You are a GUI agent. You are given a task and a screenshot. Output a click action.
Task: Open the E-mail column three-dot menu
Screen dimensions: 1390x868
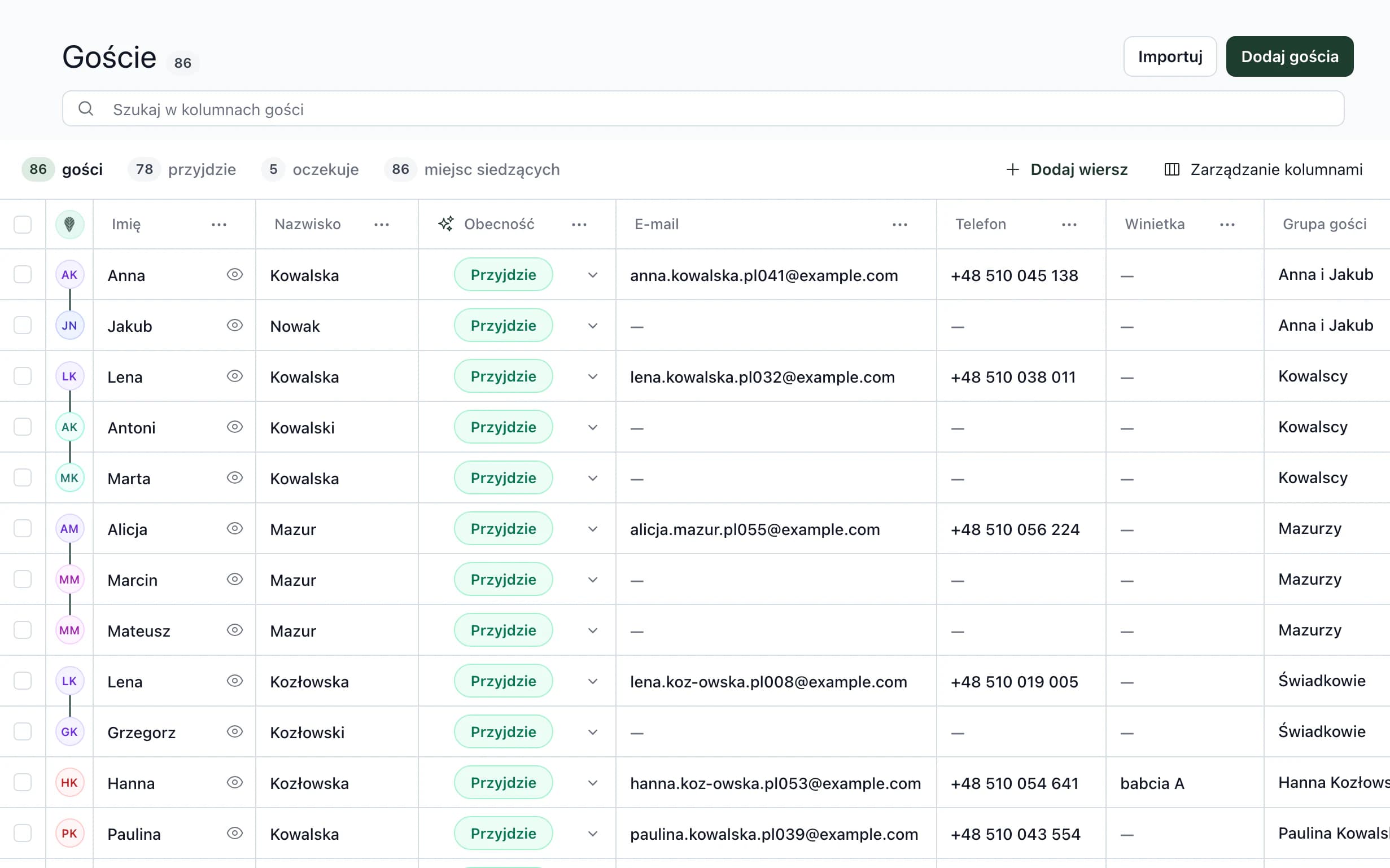pos(900,225)
